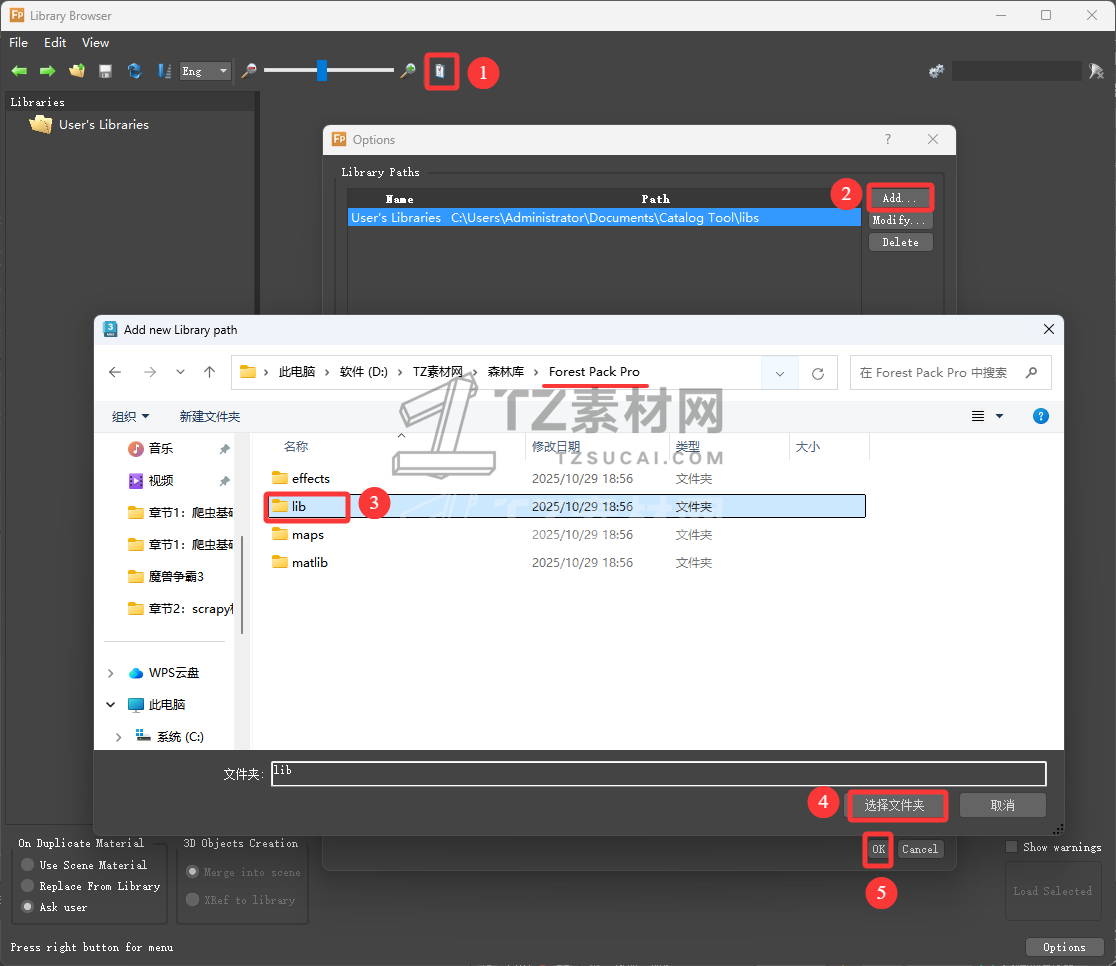Open the View menu
Viewport: 1116px width, 966px height.
(x=95, y=43)
